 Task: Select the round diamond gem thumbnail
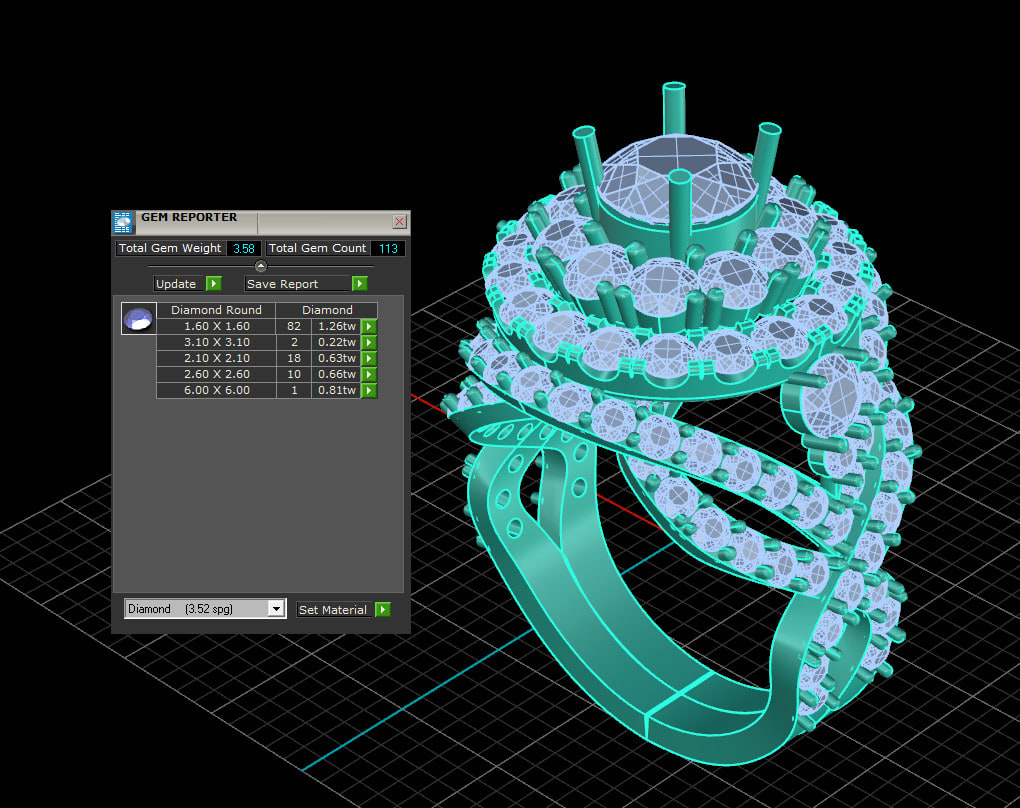pyautogui.click(x=138, y=319)
